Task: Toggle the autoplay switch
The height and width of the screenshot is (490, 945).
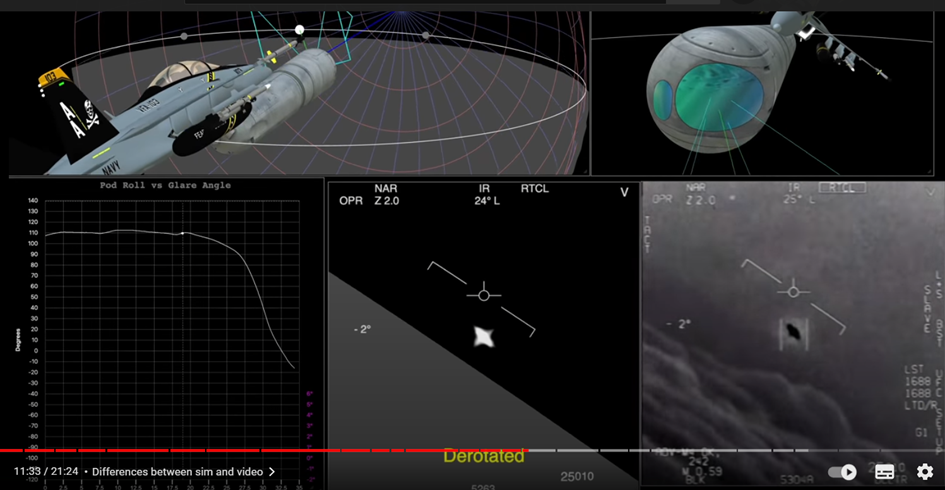Action: pyautogui.click(x=842, y=472)
